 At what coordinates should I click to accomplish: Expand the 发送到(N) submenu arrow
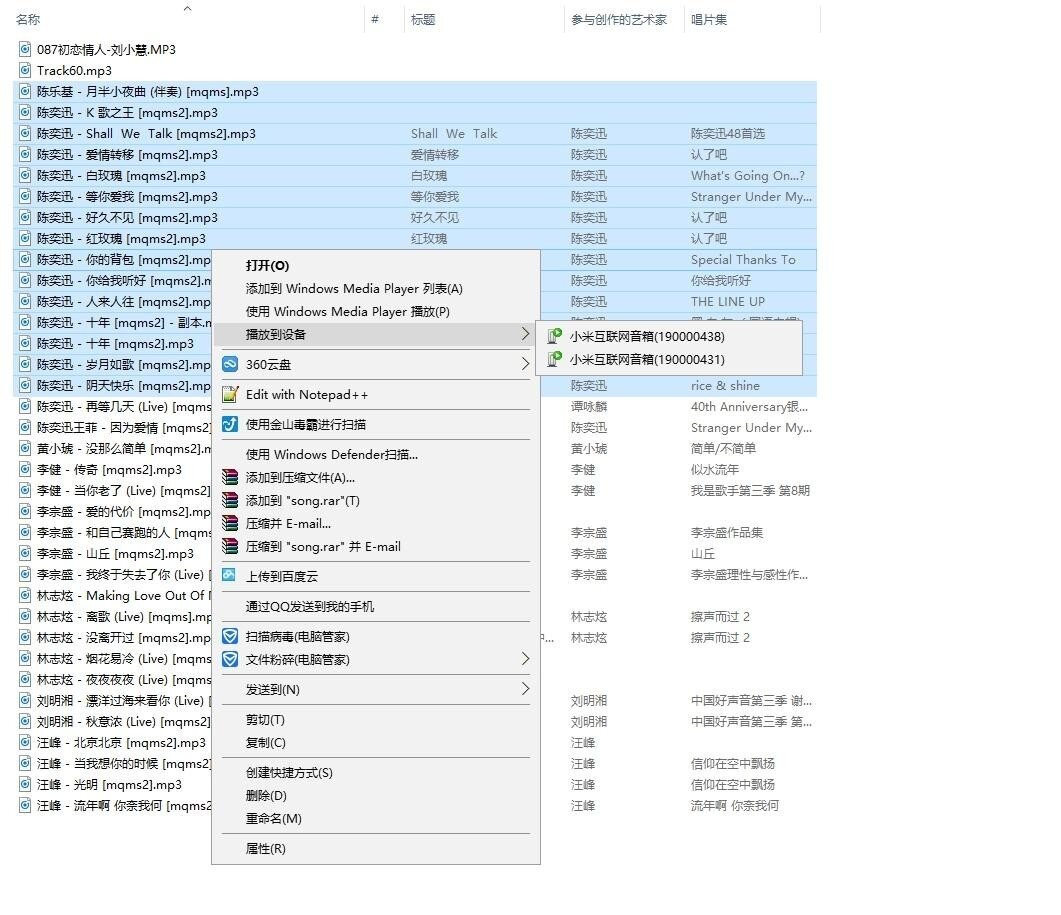click(x=525, y=689)
